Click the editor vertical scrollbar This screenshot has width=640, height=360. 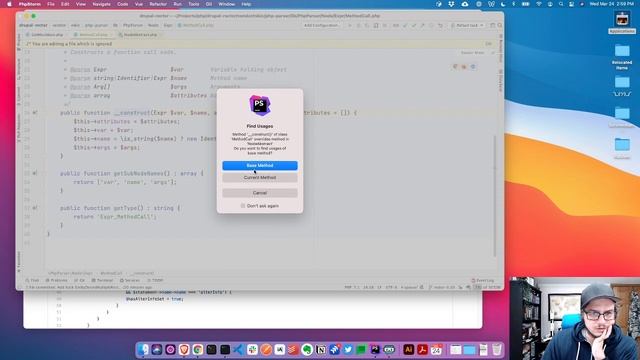click(x=495, y=196)
